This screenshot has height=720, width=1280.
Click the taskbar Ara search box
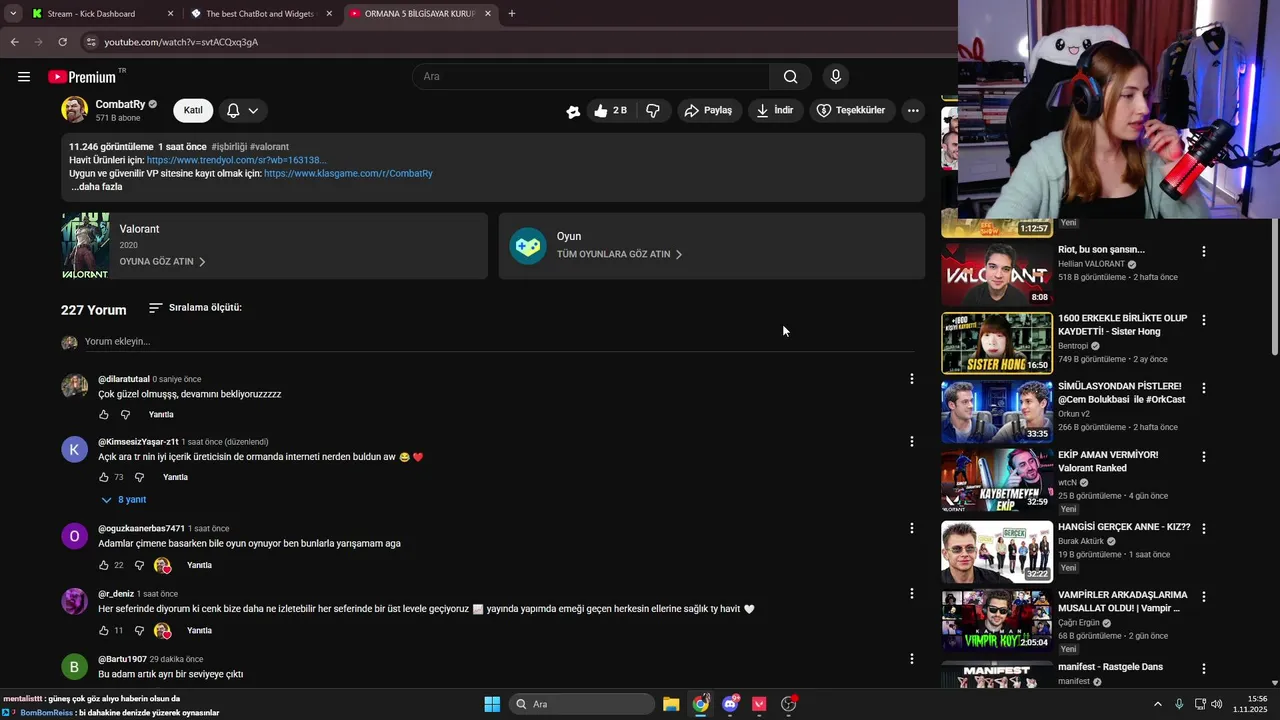583,704
